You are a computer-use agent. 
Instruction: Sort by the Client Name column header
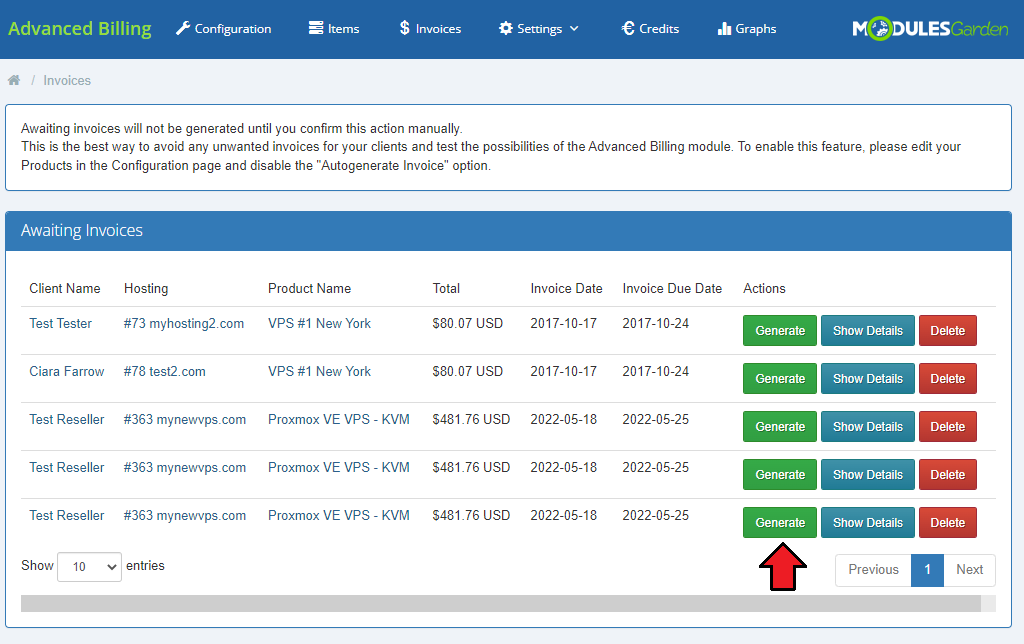coord(65,289)
